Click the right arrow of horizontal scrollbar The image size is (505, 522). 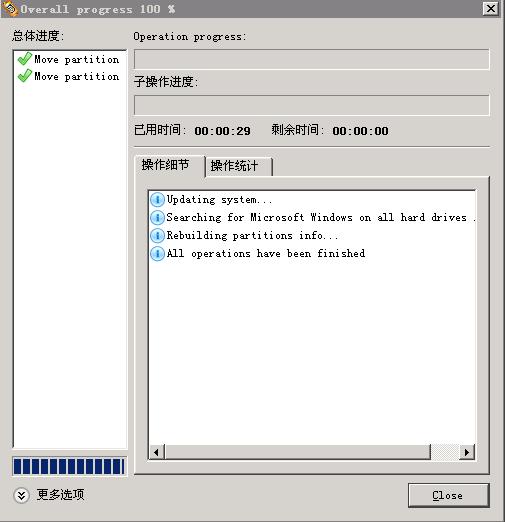point(467,452)
